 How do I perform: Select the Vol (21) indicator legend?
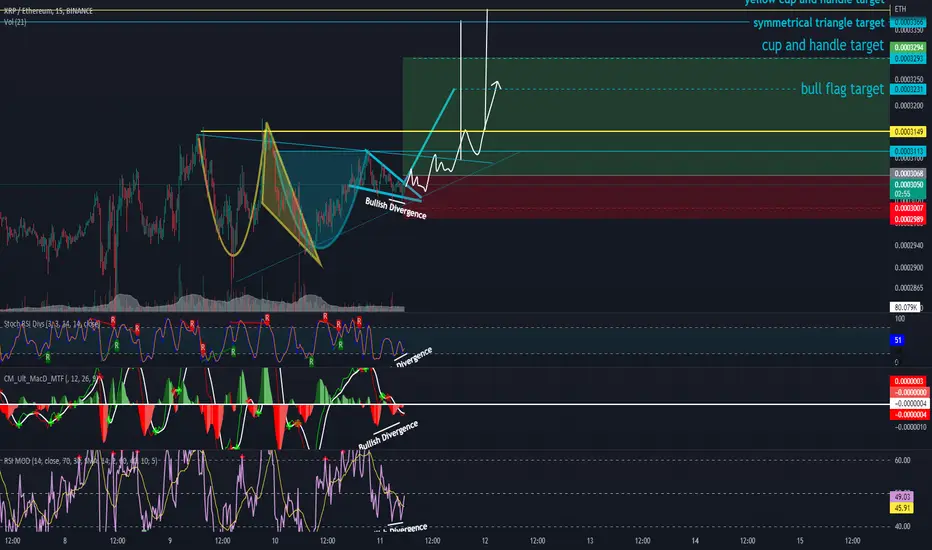15,22
